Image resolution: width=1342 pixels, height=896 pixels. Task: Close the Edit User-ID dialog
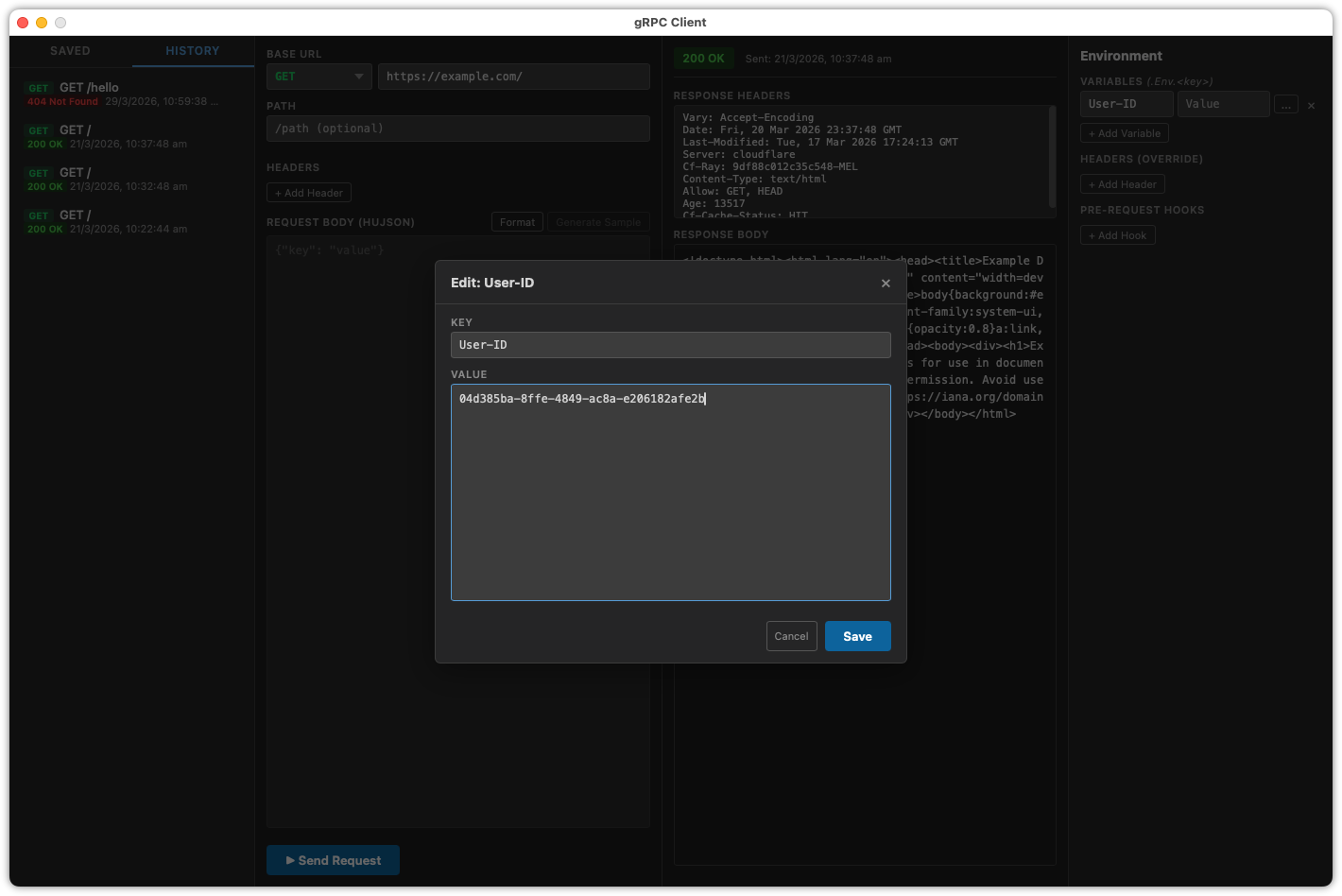(x=886, y=284)
